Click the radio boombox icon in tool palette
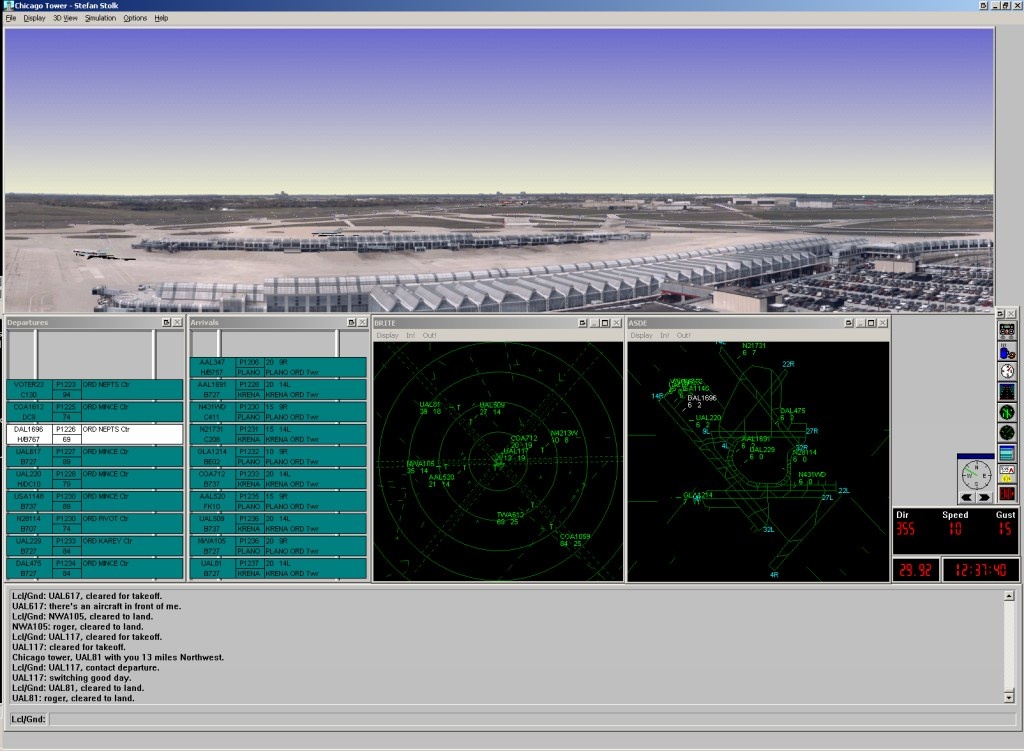 click(1006, 330)
